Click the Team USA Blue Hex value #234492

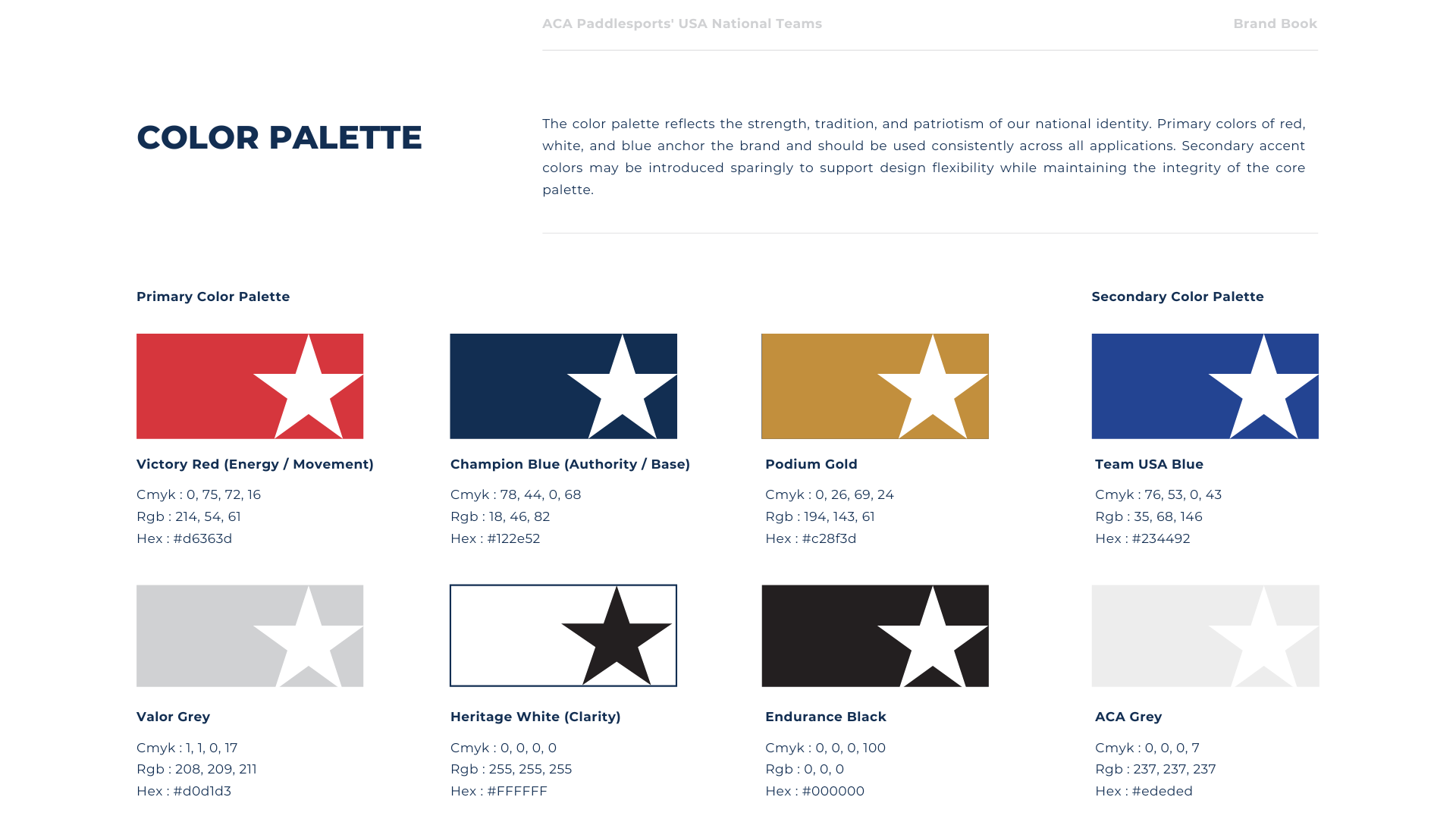click(1160, 538)
